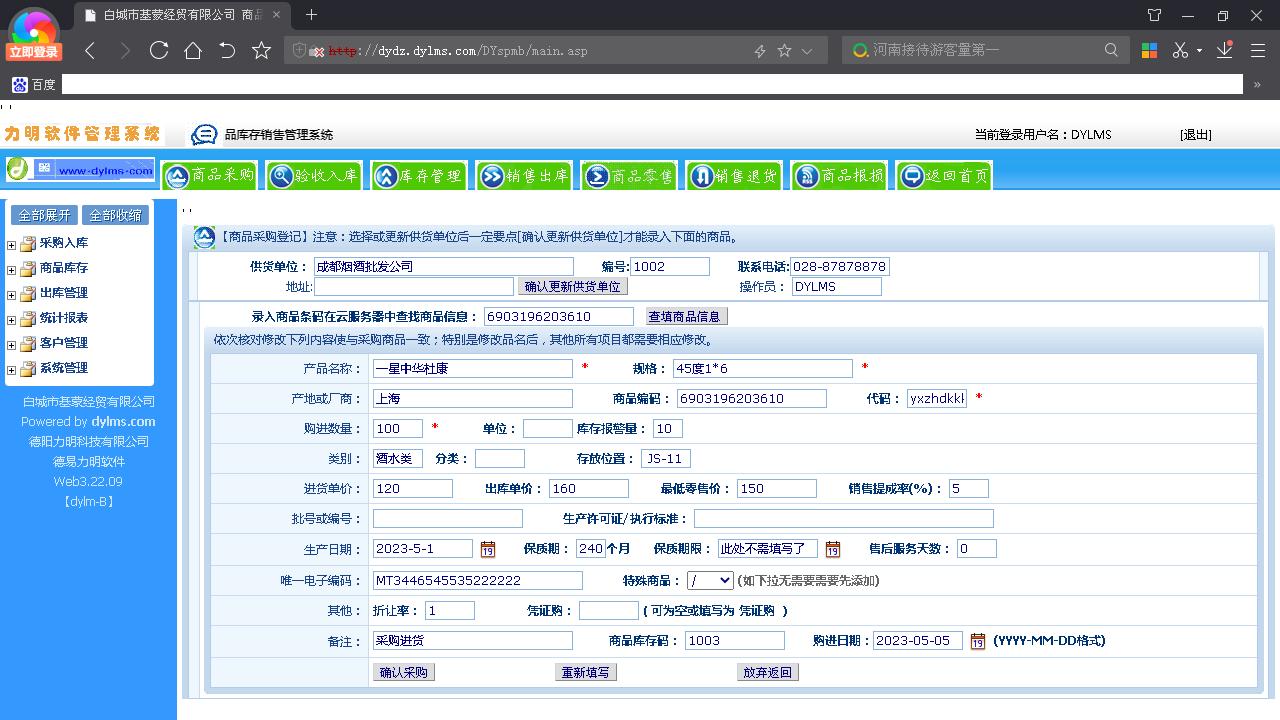Expand the 系统管理 tree node
1280x720 pixels.
pyautogui.click(x=10, y=368)
